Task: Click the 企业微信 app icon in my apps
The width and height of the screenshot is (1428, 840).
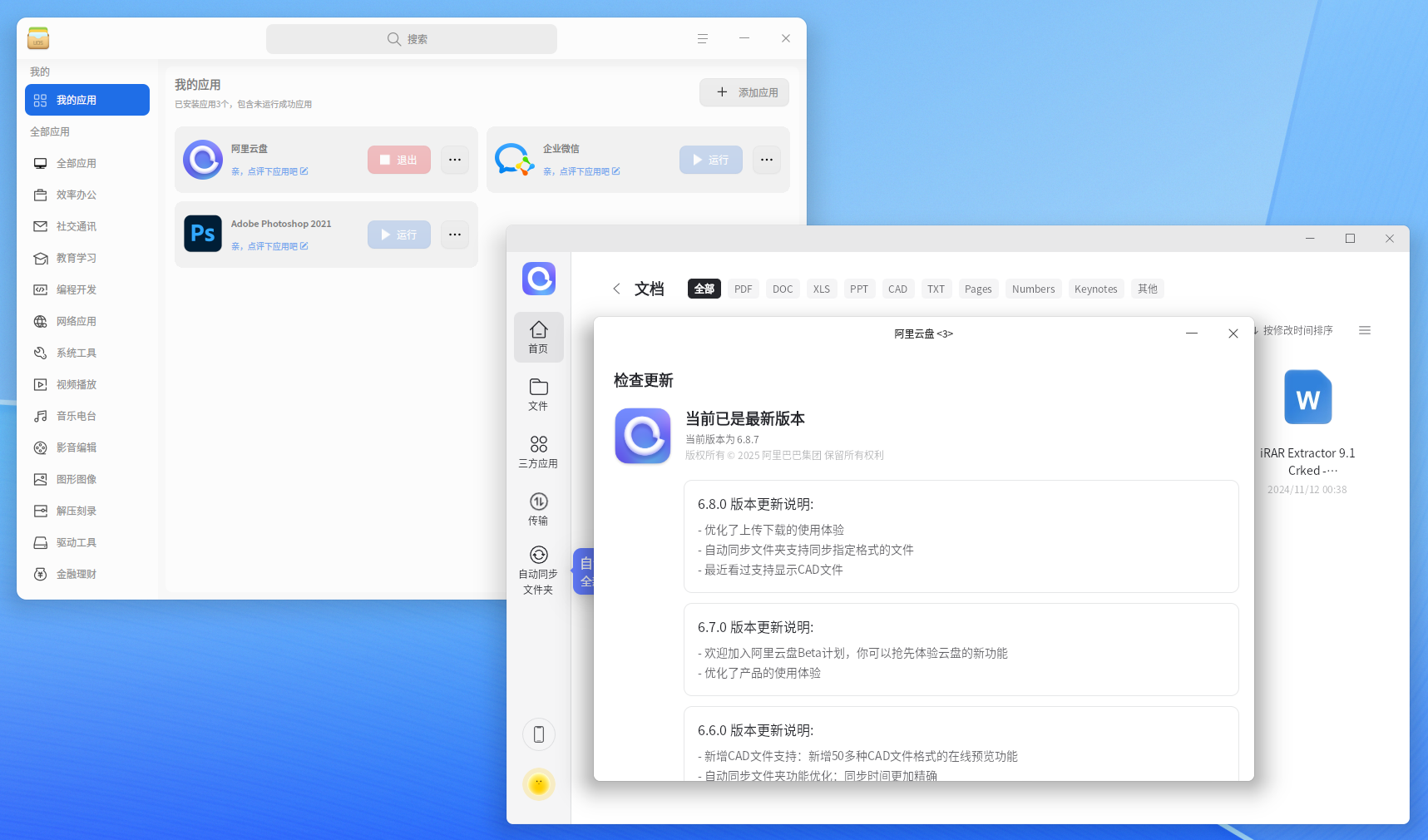Action: pos(515,160)
